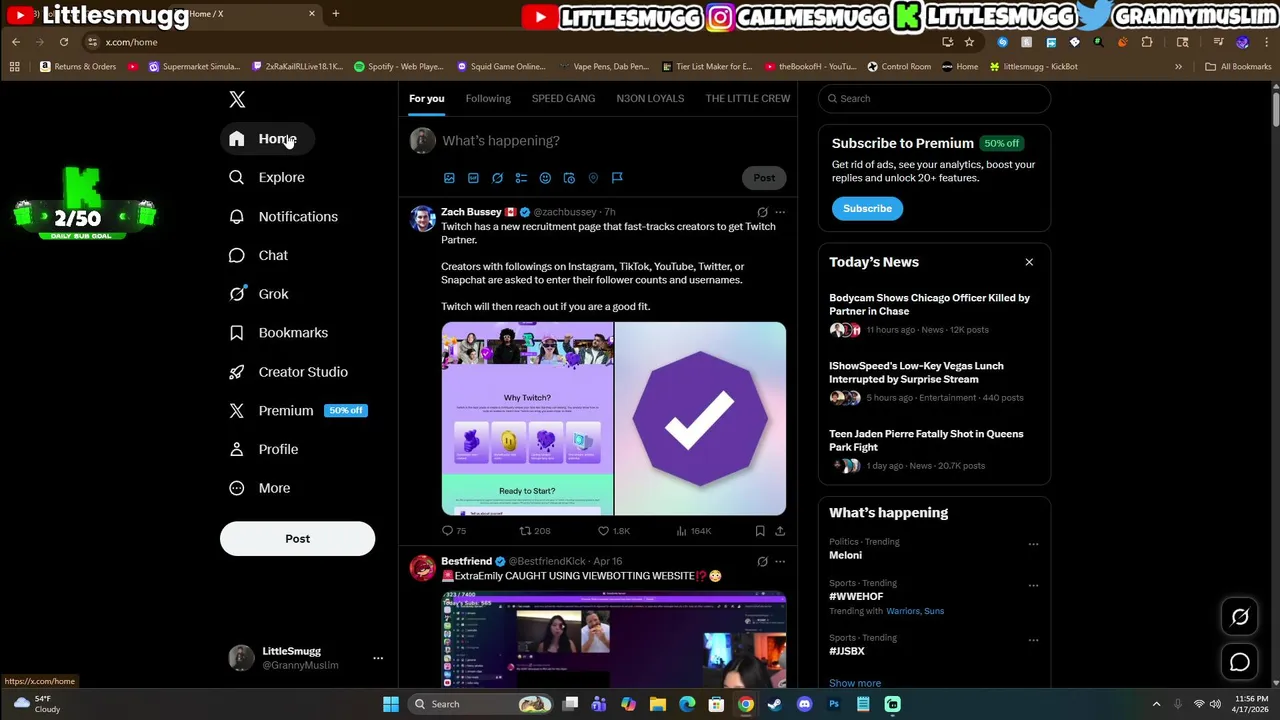1280x720 pixels.
Task: Open Meloni trending topic
Action: coord(845,555)
